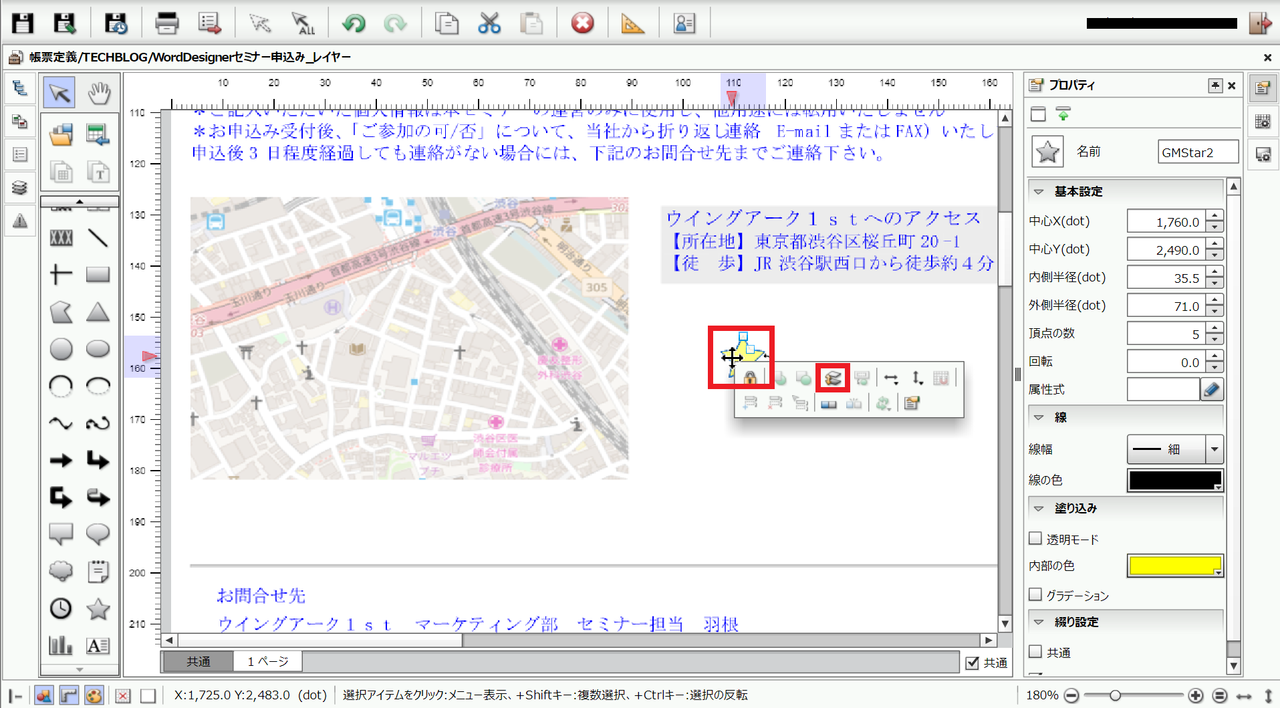Click the green Undo arrow
The image size is (1280, 708).
click(x=353, y=22)
